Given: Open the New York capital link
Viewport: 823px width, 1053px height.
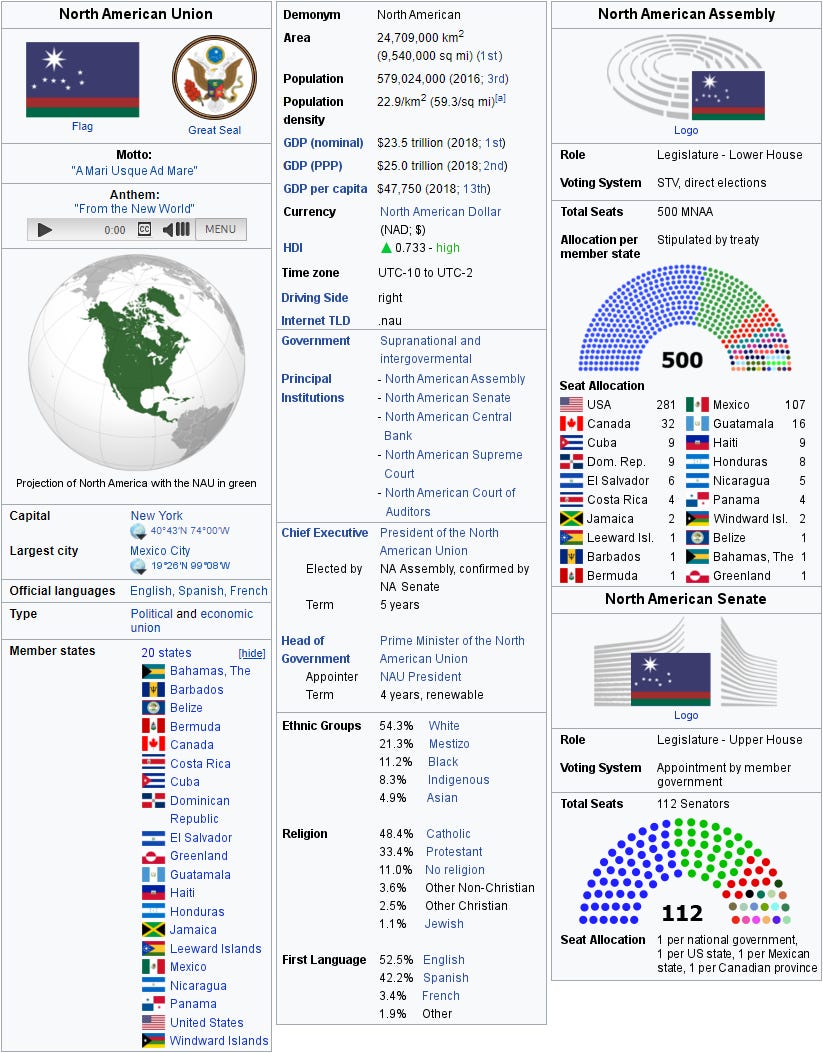Looking at the screenshot, I should (x=156, y=516).
